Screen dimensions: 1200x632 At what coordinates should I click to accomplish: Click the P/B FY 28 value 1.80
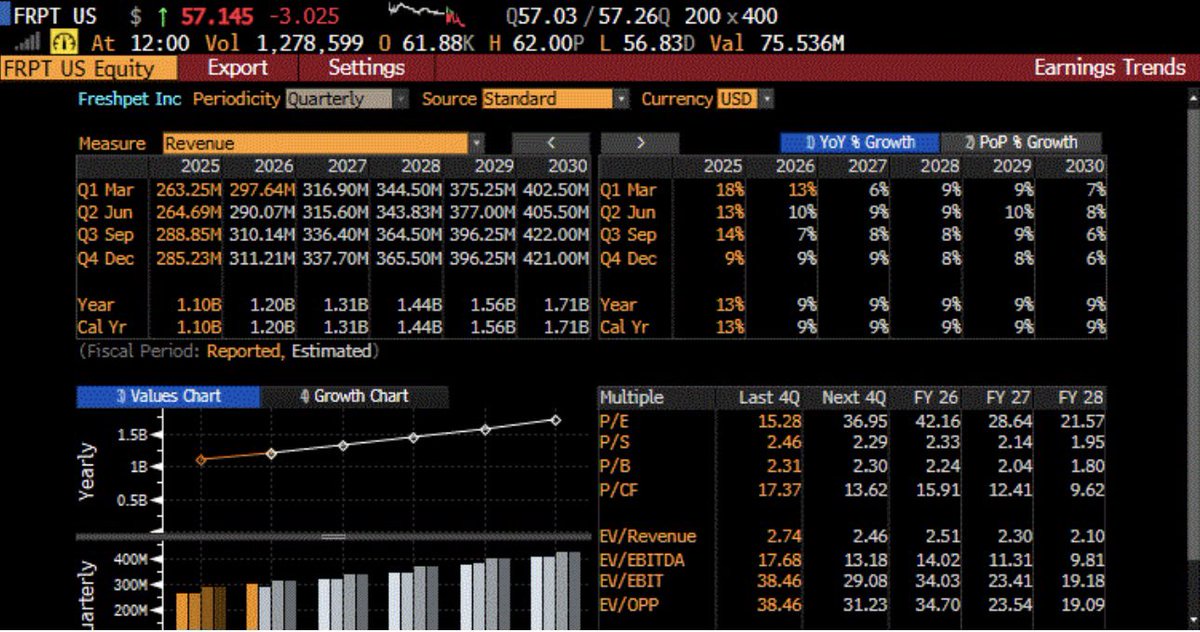tap(1087, 466)
